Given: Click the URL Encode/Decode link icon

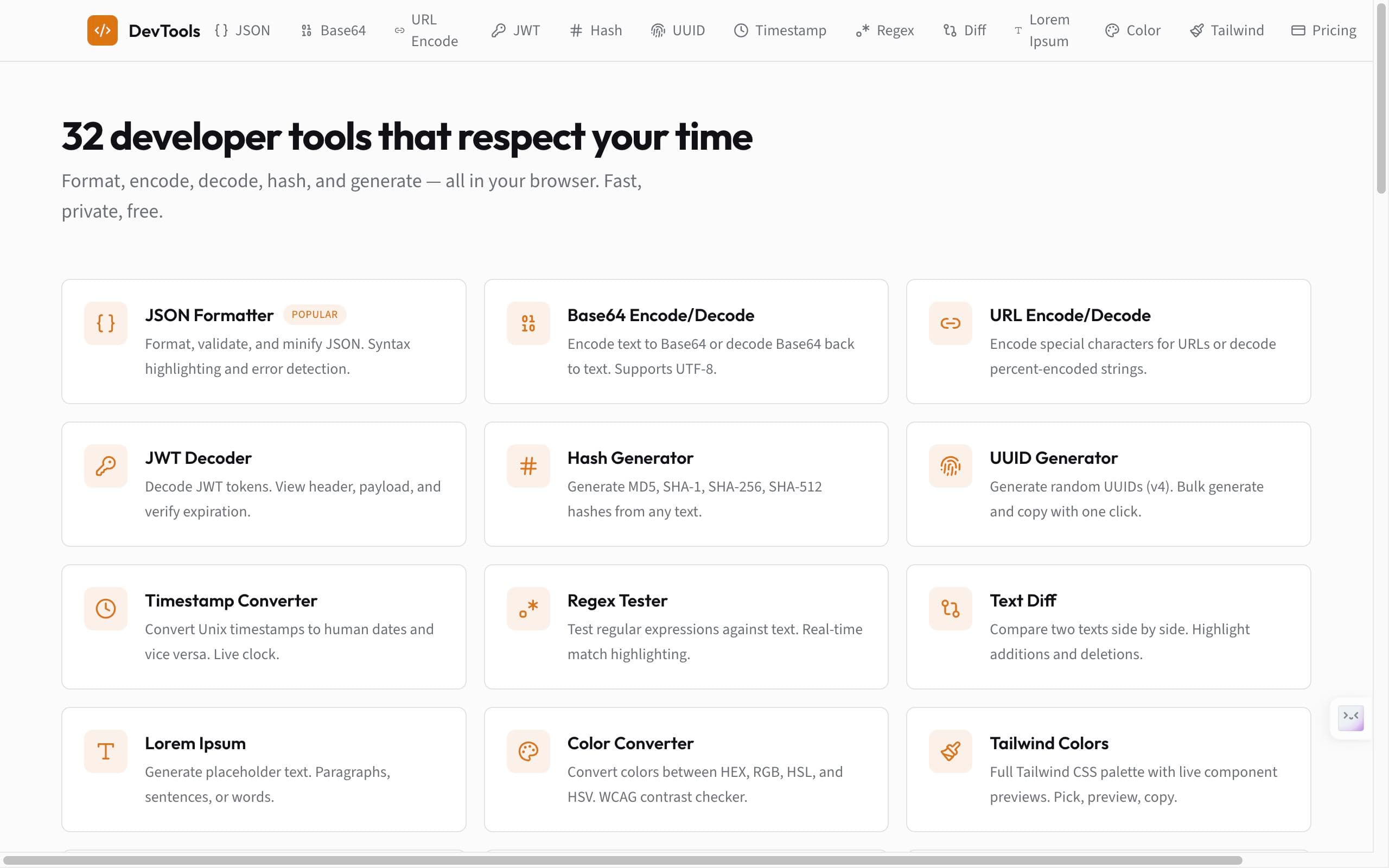Looking at the screenshot, I should pos(951,323).
